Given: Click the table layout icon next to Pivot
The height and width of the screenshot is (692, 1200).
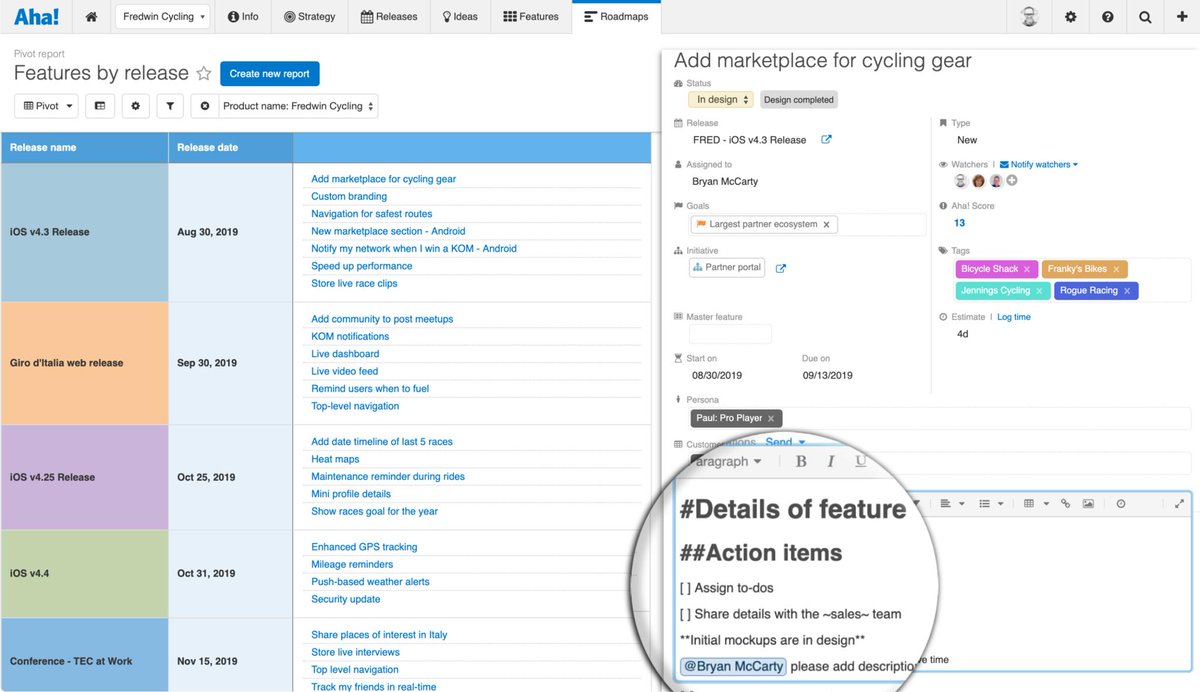Looking at the screenshot, I should coord(99,105).
